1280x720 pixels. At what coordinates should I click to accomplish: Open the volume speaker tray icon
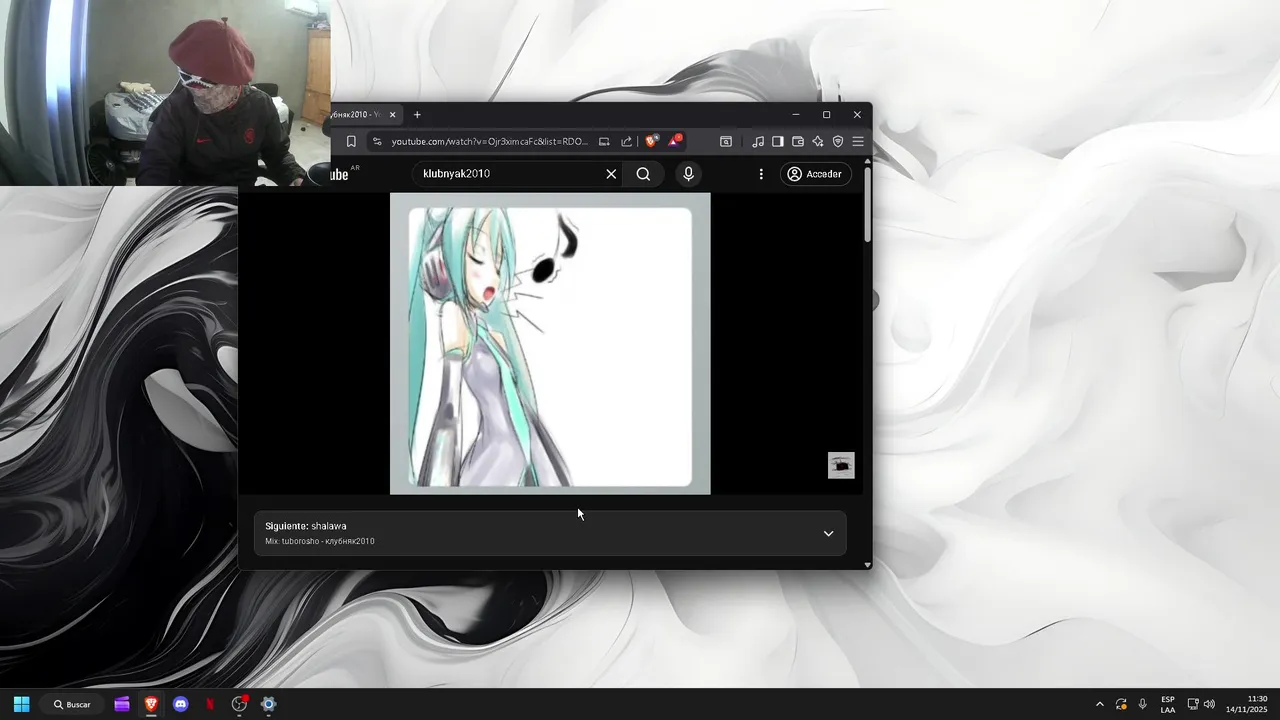[1209, 704]
